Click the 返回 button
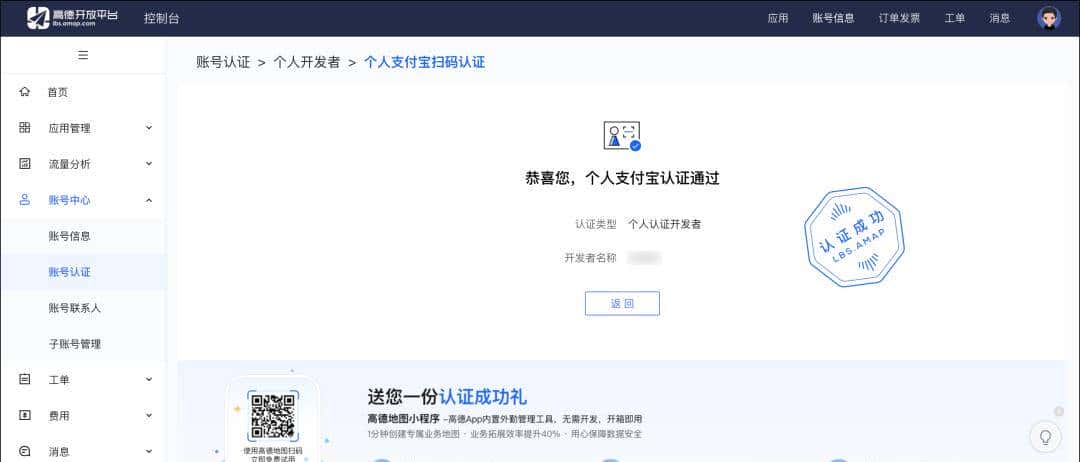1080x462 pixels. pyautogui.click(x=622, y=304)
